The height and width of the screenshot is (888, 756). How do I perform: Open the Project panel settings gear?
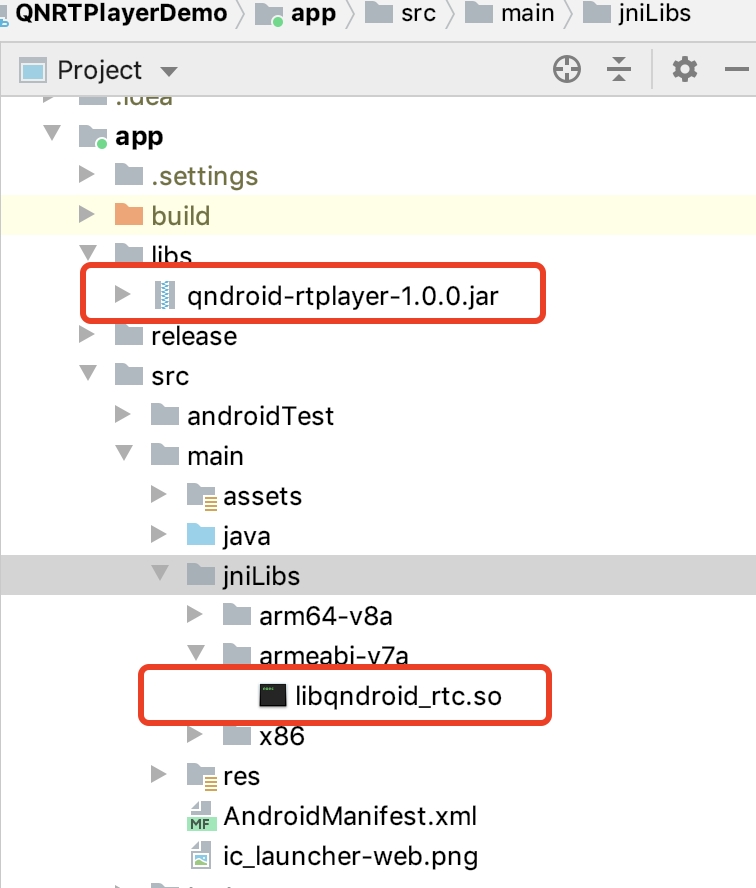685,70
